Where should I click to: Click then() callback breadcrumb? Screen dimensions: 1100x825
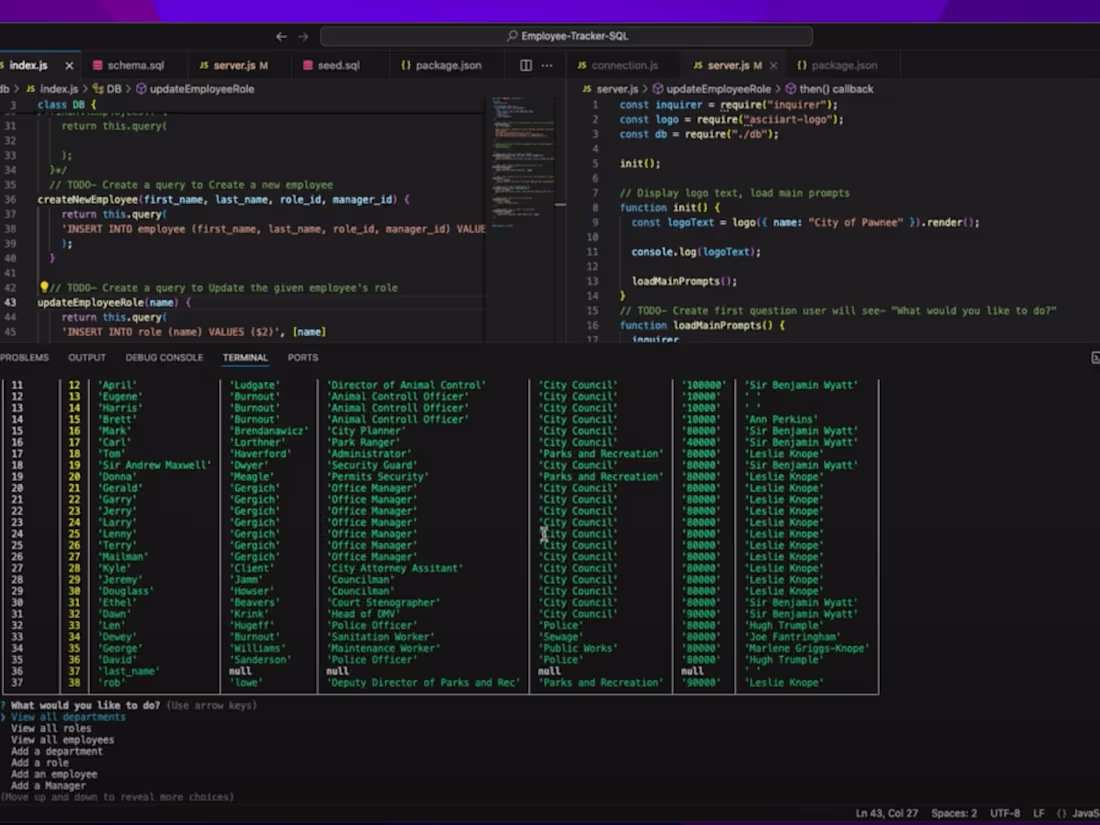[829, 89]
